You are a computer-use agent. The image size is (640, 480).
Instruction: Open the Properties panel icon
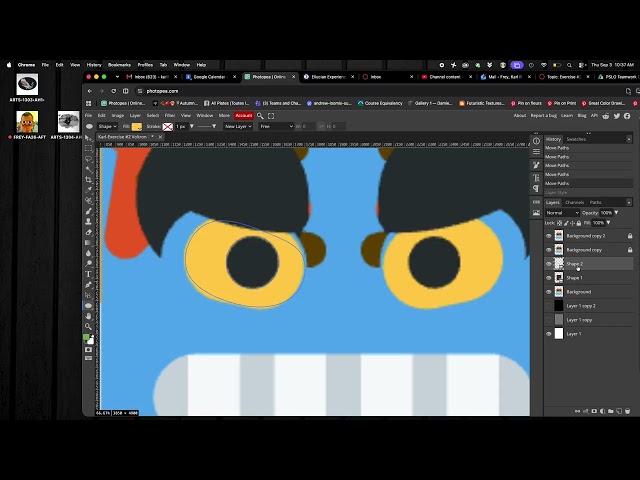tap(536, 152)
